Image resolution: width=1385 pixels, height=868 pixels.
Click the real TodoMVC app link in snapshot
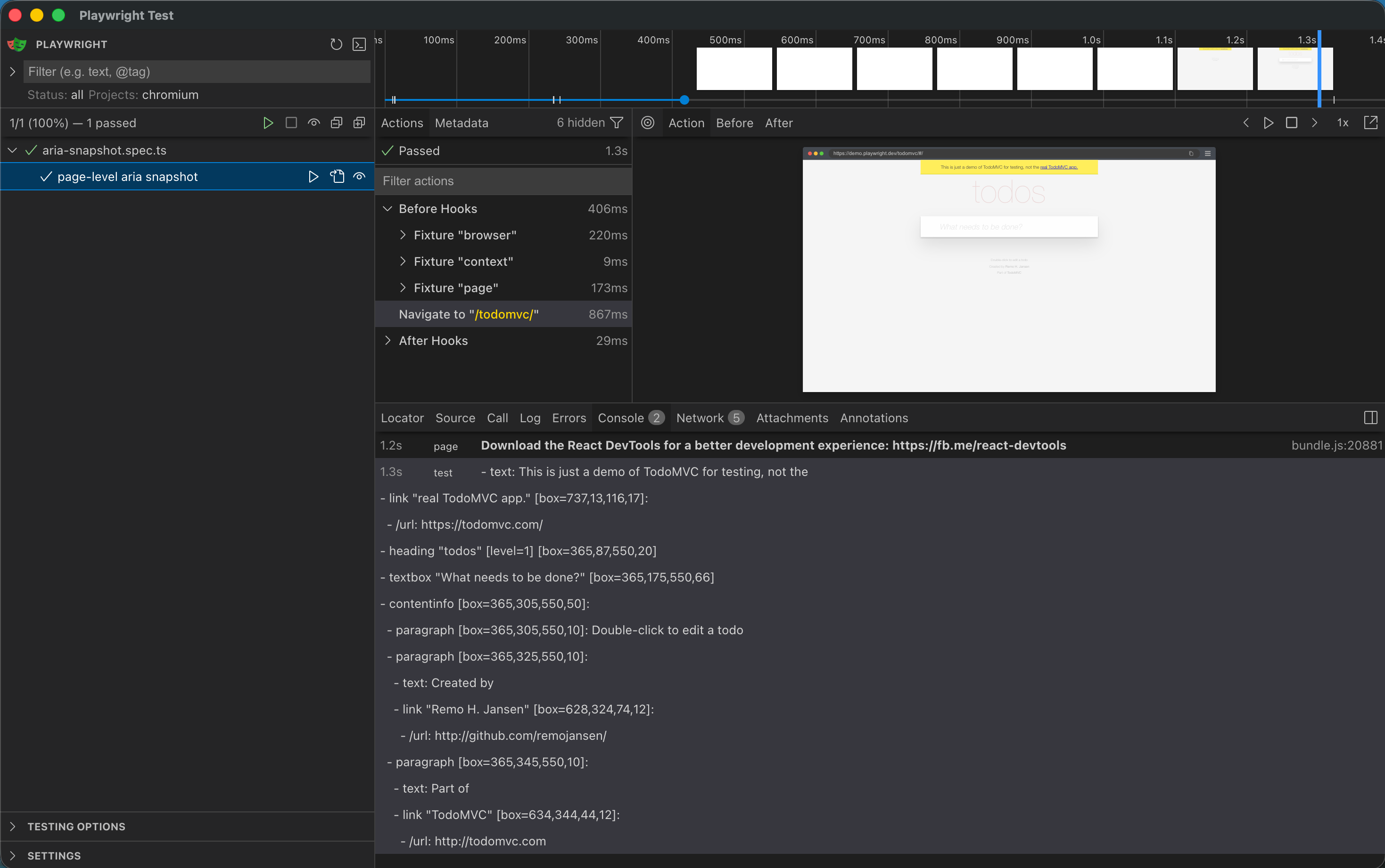click(1059, 167)
